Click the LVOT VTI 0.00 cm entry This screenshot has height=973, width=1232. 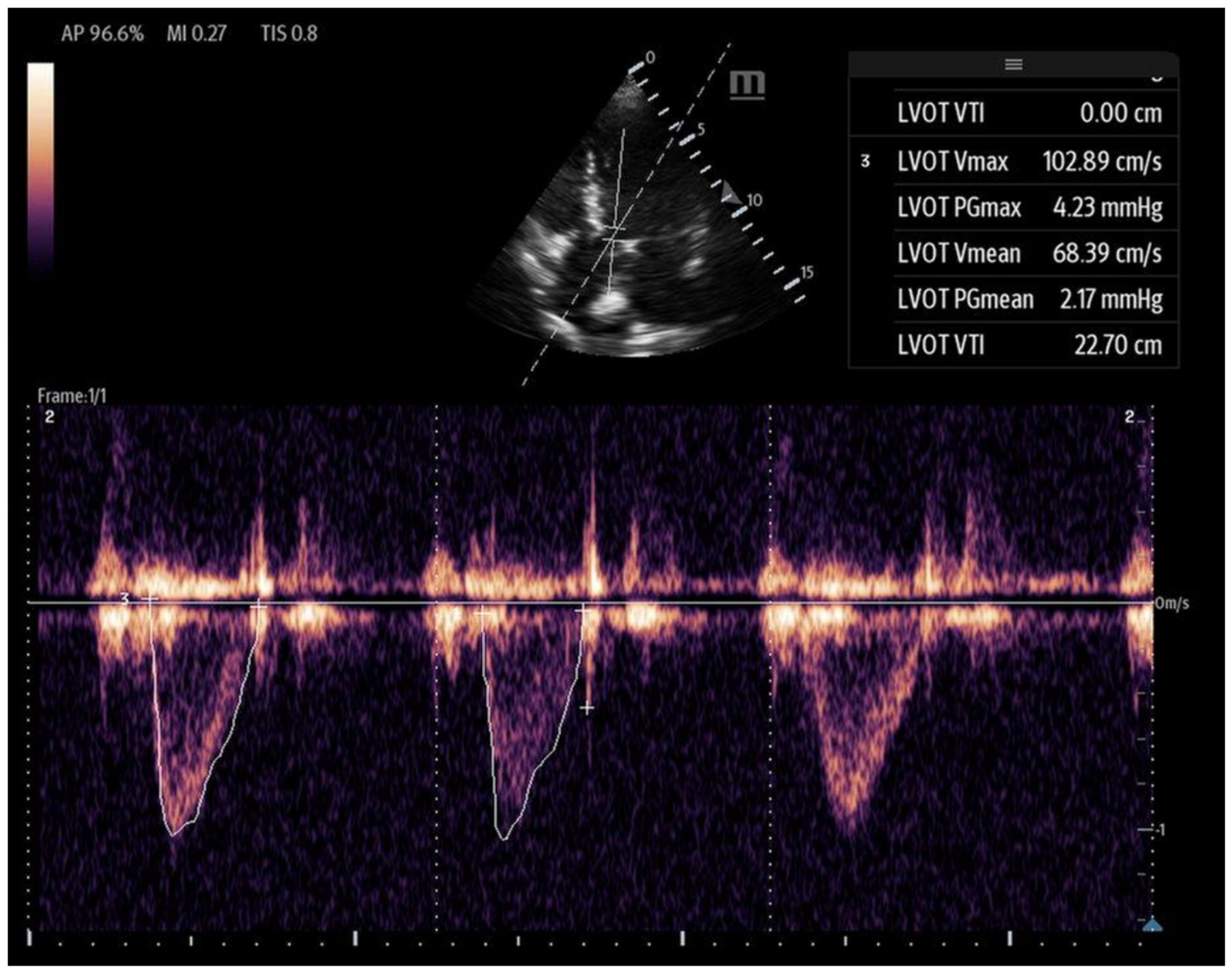tap(1029, 114)
